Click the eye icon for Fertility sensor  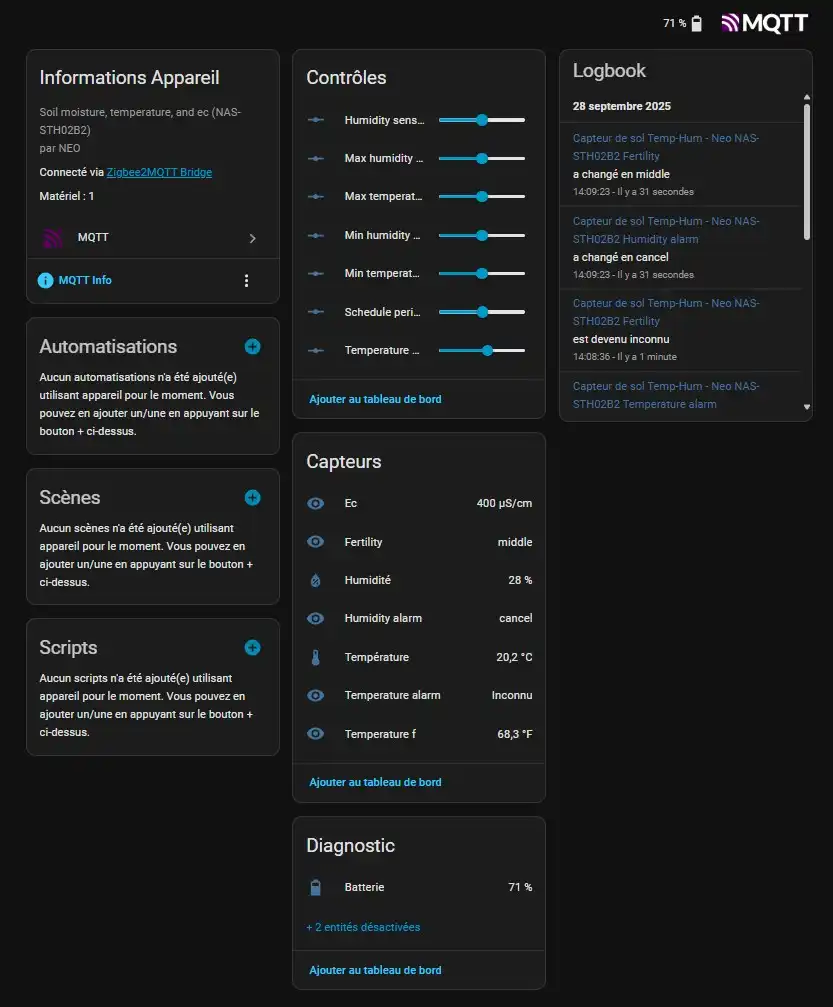coord(316,542)
